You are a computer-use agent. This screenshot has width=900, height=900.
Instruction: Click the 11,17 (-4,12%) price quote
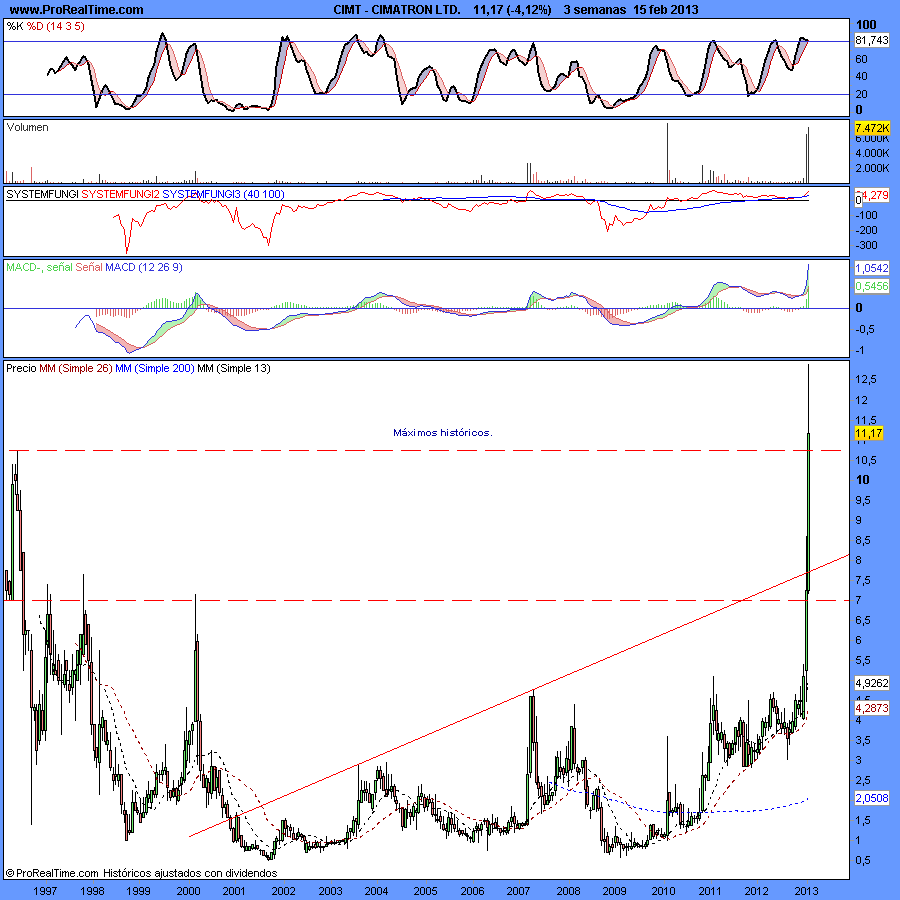click(513, 10)
